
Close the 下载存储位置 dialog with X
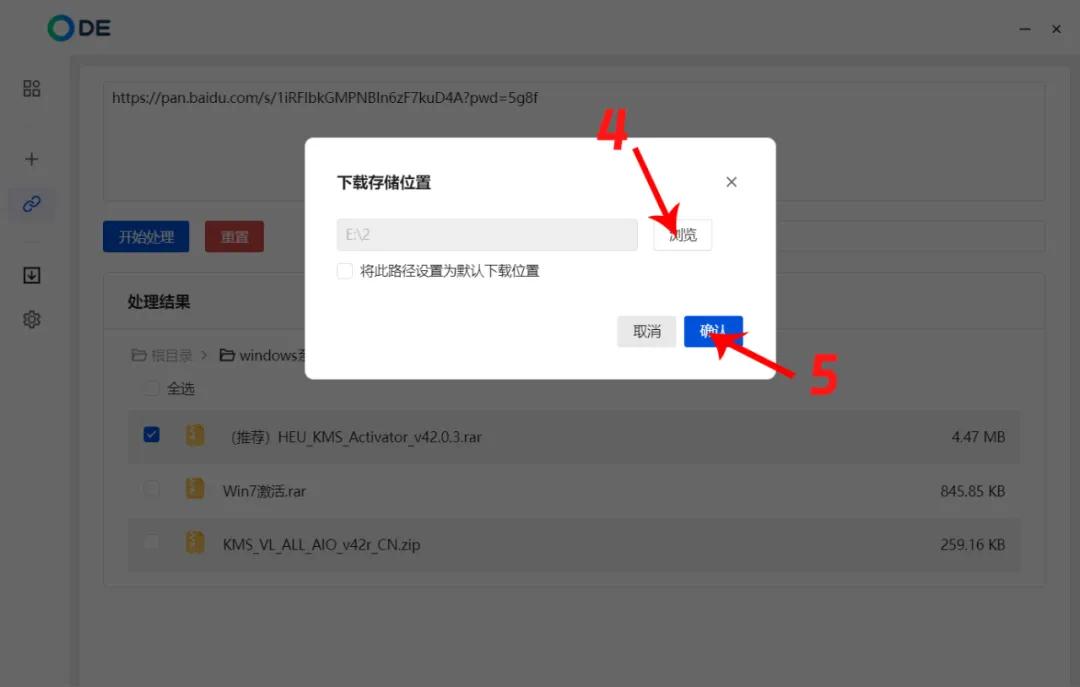[731, 182]
